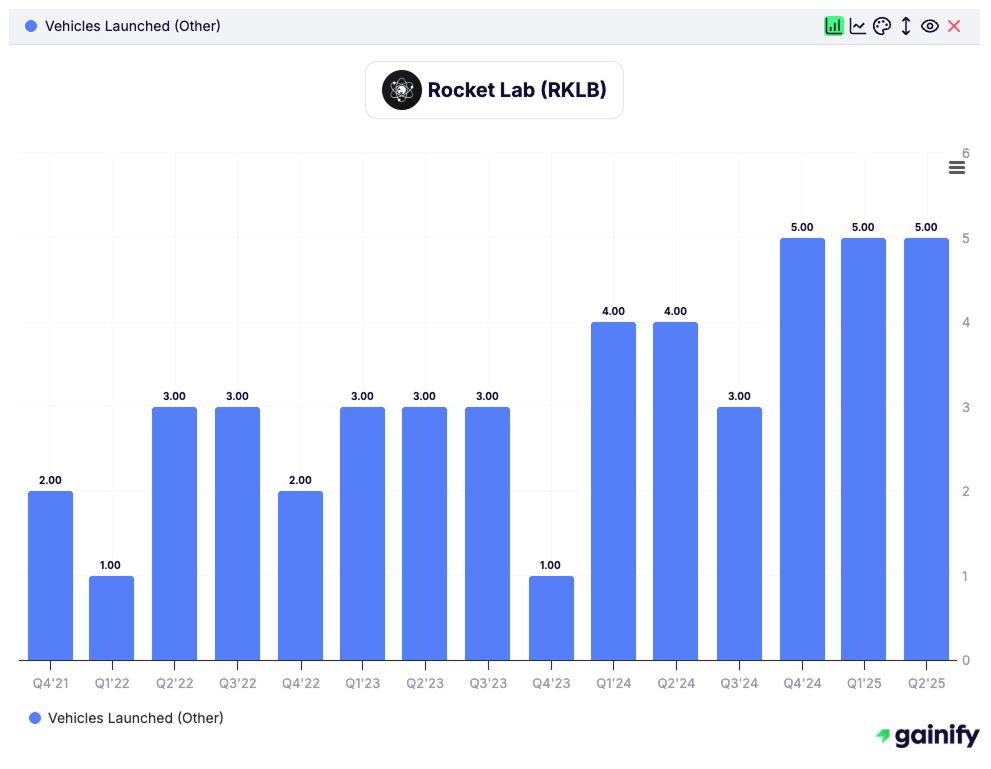Select the Q1'24 bar

(613, 490)
